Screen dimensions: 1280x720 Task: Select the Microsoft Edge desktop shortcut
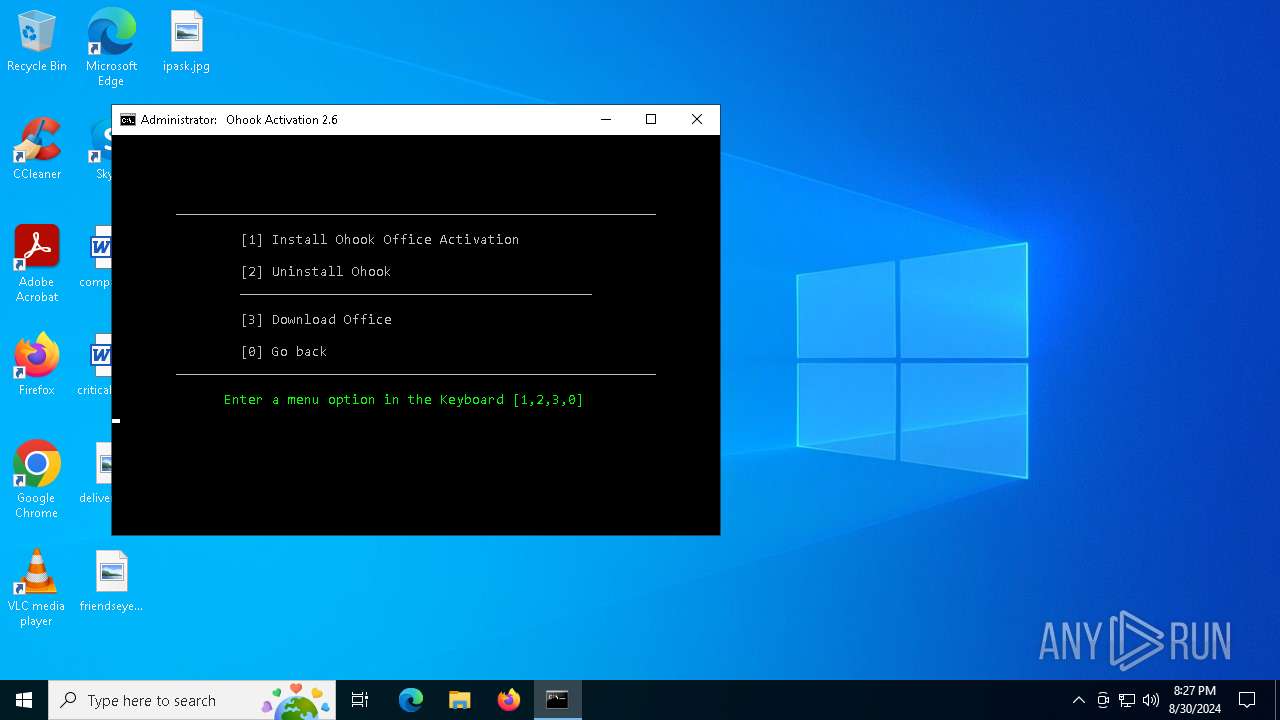(x=111, y=47)
